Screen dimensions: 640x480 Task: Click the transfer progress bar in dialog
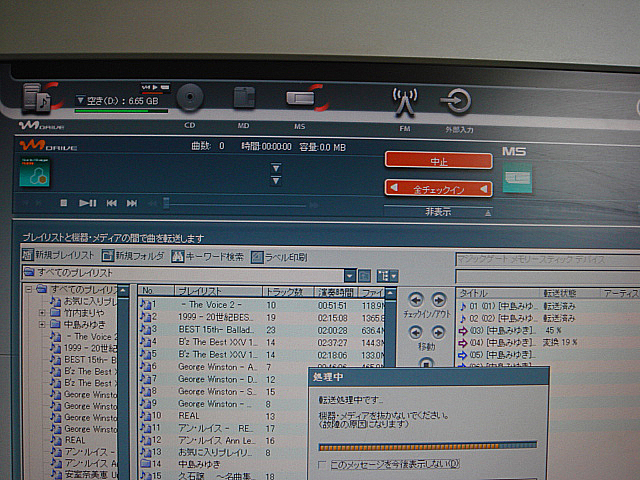(x=427, y=447)
